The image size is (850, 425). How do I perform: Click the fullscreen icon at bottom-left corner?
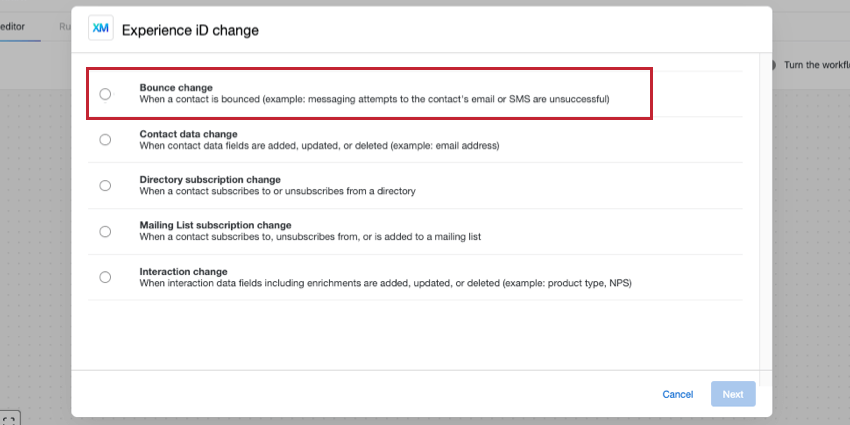[x=9, y=419]
